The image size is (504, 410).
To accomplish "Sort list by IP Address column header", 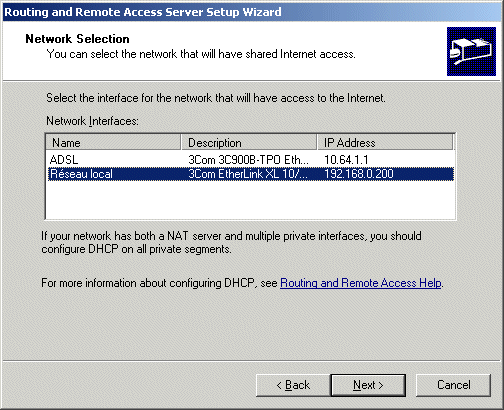I will (385, 143).
